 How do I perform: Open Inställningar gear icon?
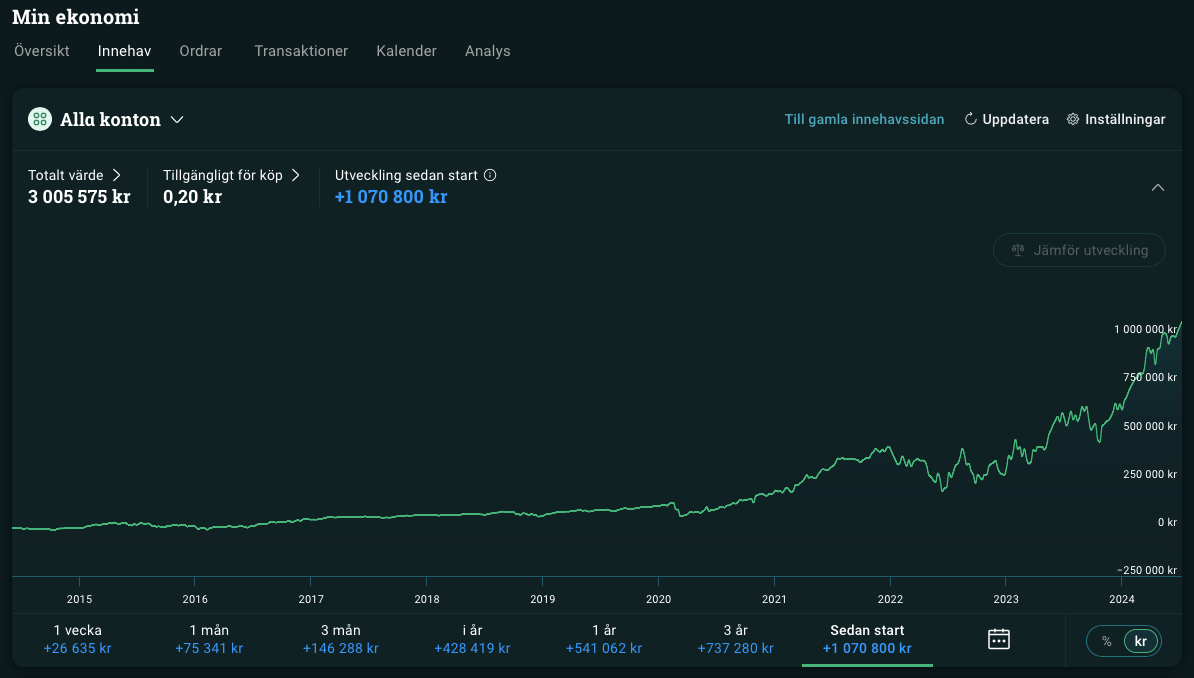click(x=1073, y=119)
